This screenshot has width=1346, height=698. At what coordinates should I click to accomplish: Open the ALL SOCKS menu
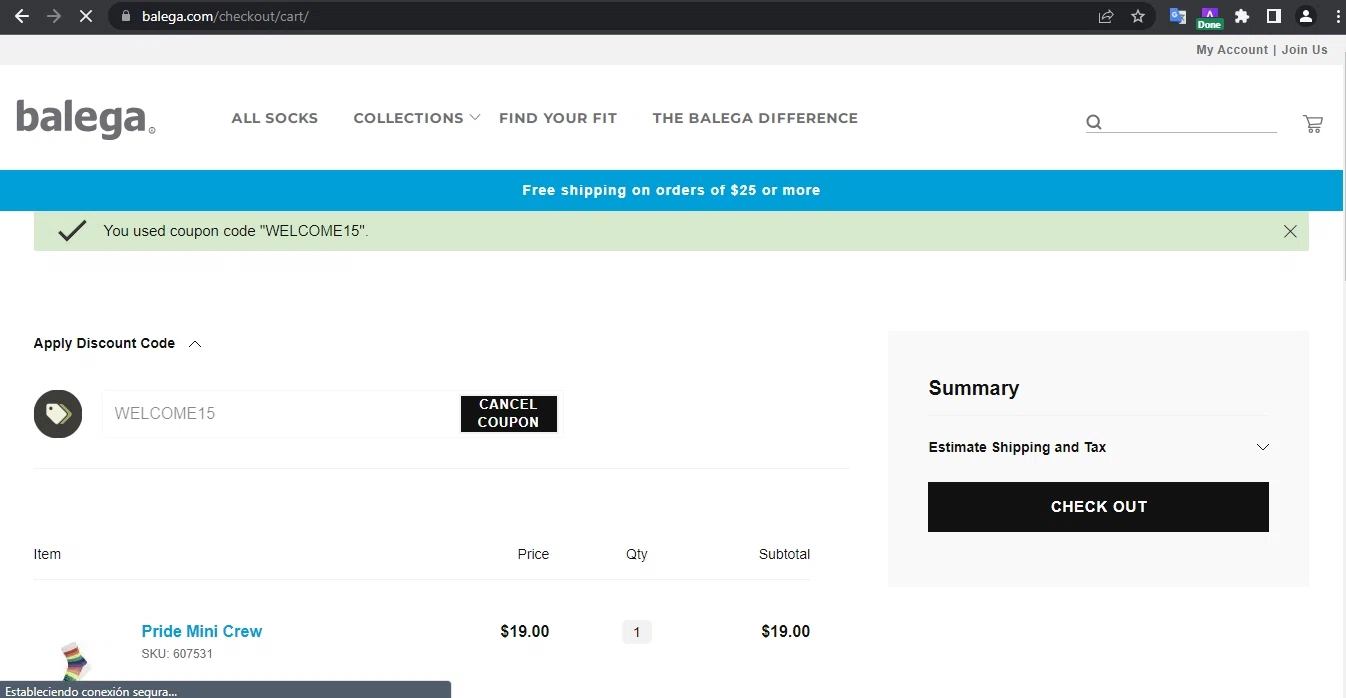coord(275,118)
